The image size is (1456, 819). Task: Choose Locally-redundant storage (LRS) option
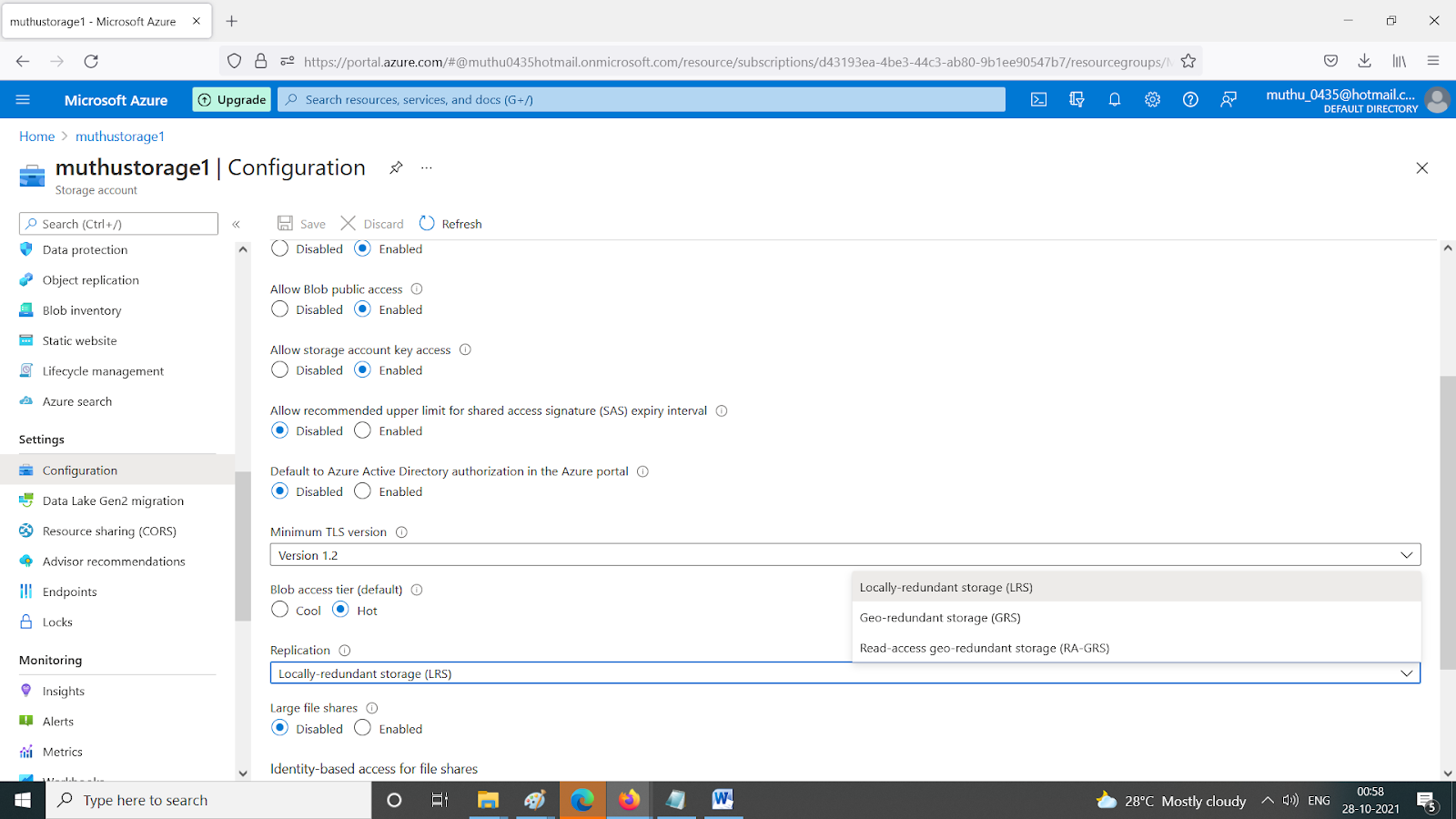tap(1137, 587)
